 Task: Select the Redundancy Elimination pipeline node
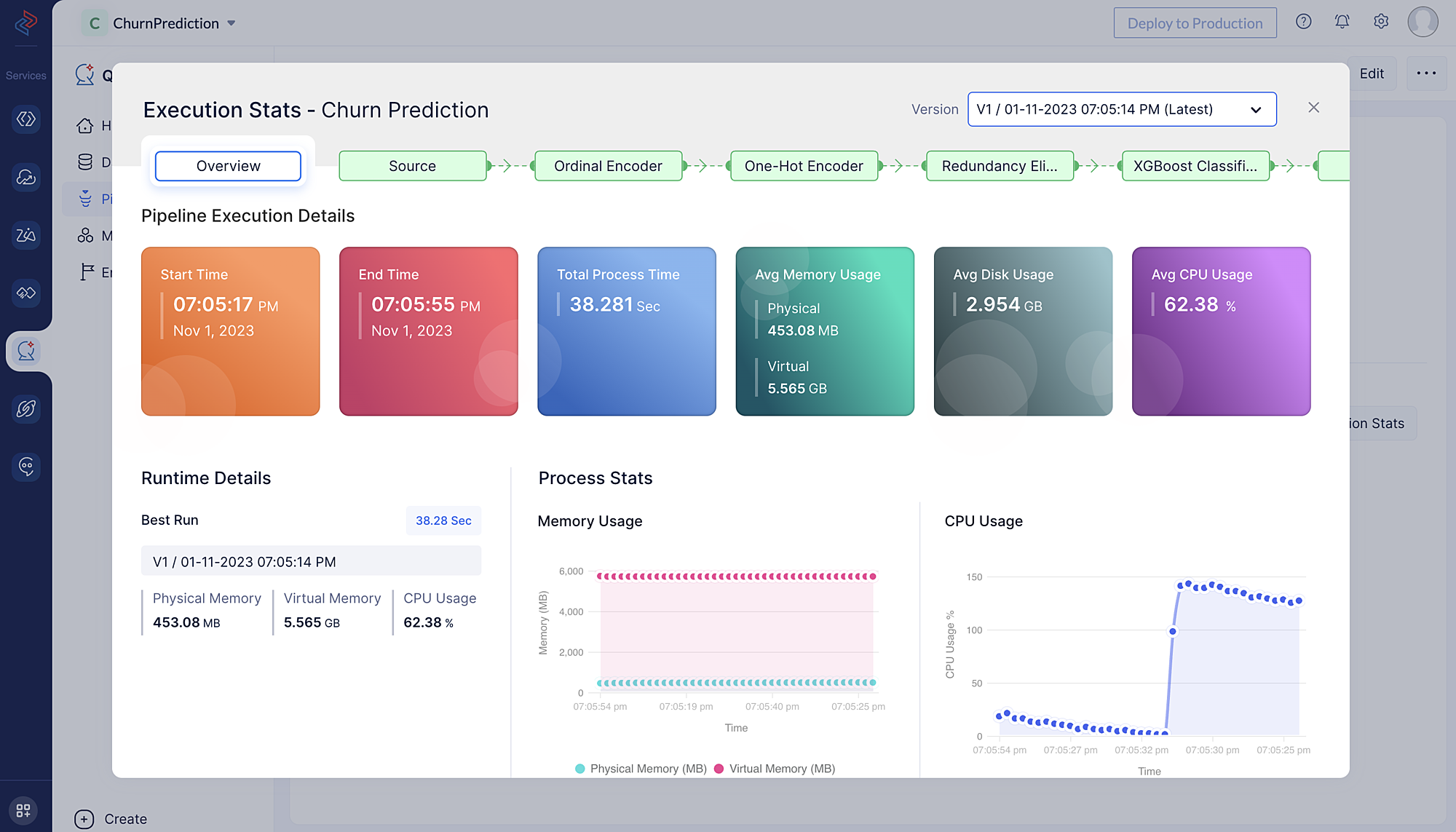pos(998,166)
